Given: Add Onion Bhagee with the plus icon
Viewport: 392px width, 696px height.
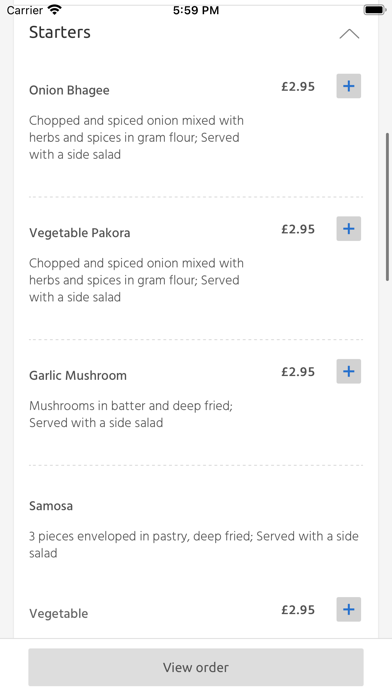Looking at the screenshot, I should coord(348,86).
